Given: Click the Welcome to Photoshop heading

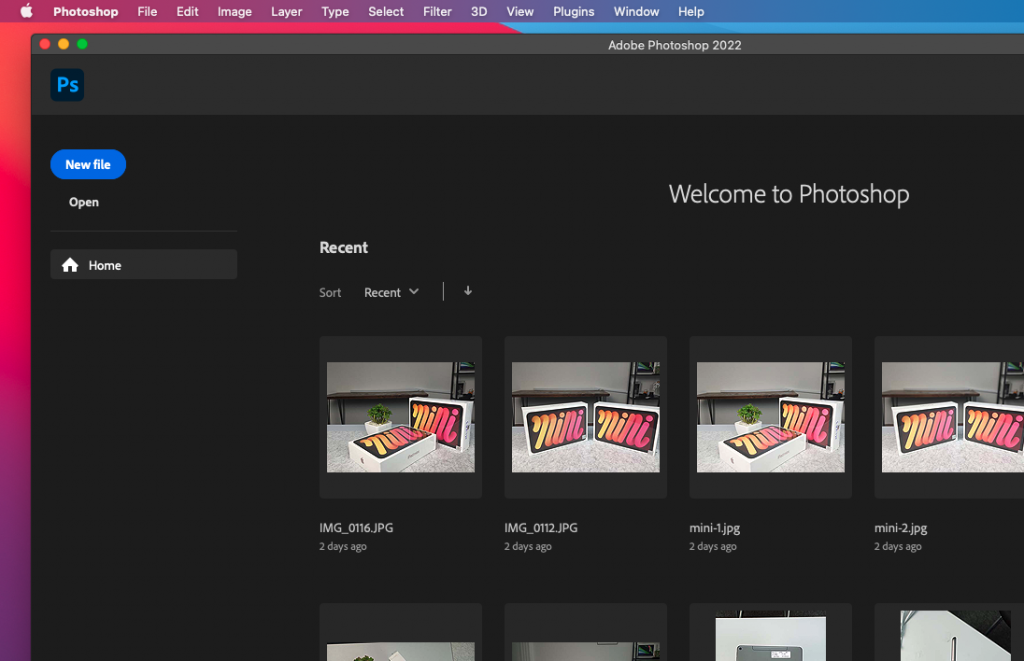Looking at the screenshot, I should tap(789, 195).
